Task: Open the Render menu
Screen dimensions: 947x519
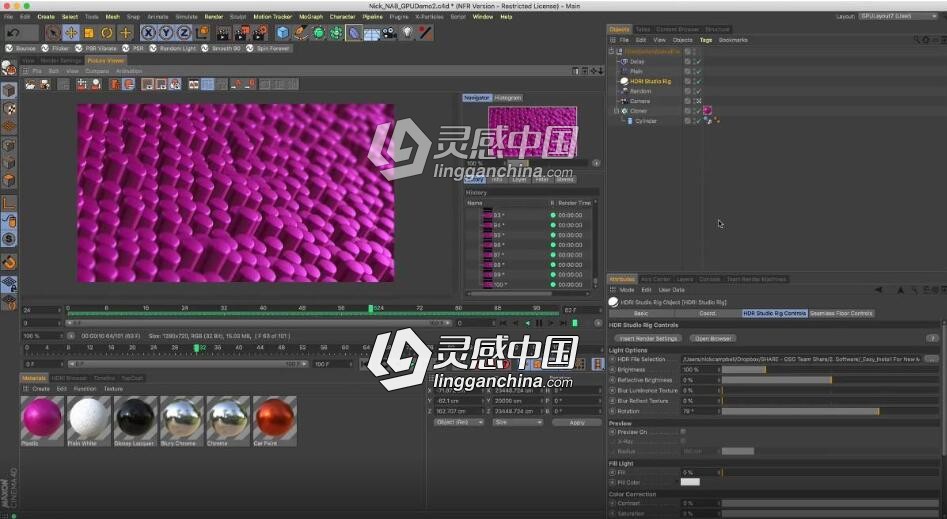Action: click(x=214, y=17)
